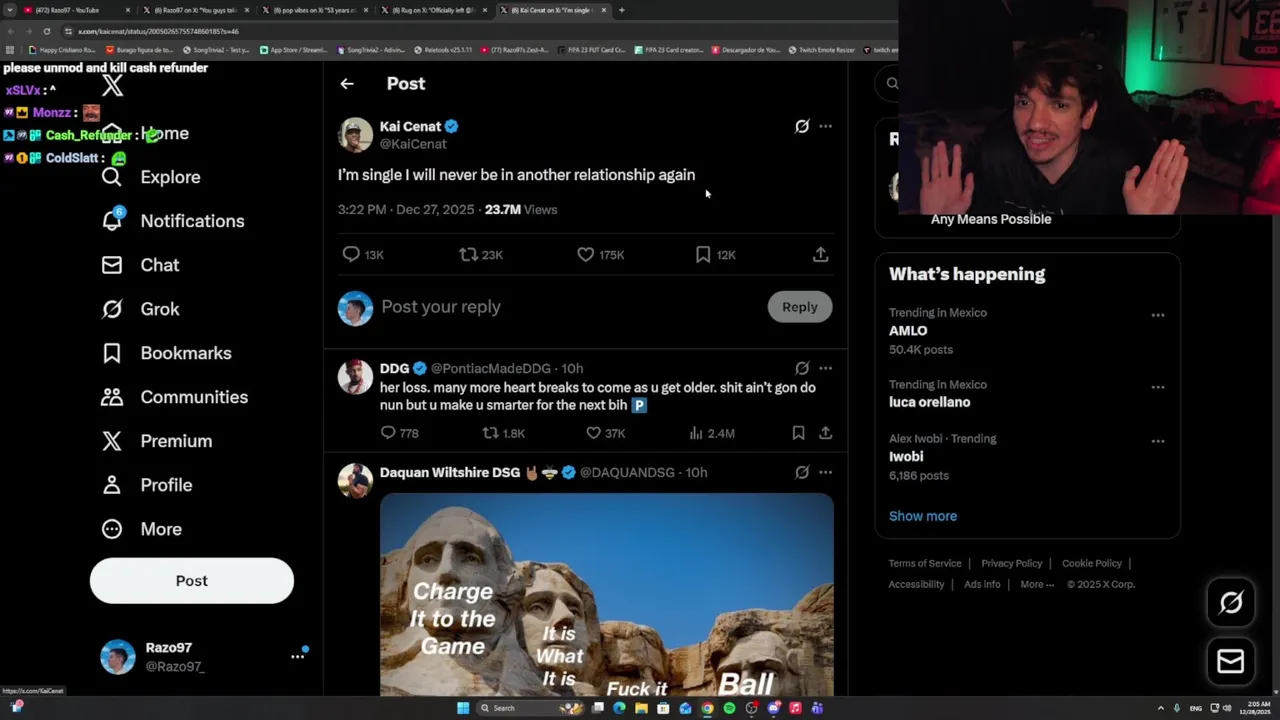The height and width of the screenshot is (720, 1280).
Task: Open Bookmarks icon in sidebar
Action: [x=112, y=353]
